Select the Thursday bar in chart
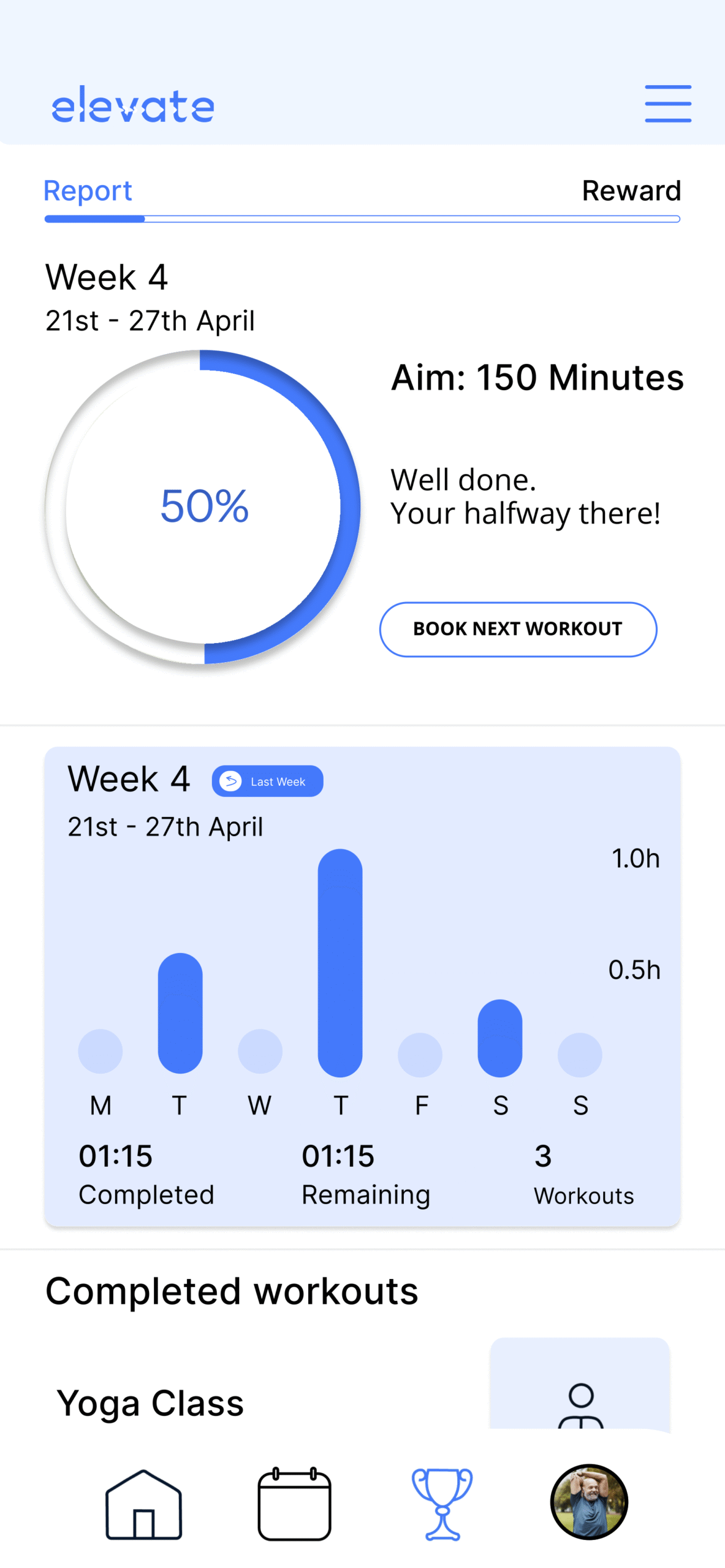 pyautogui.click(x=340, y=962)
